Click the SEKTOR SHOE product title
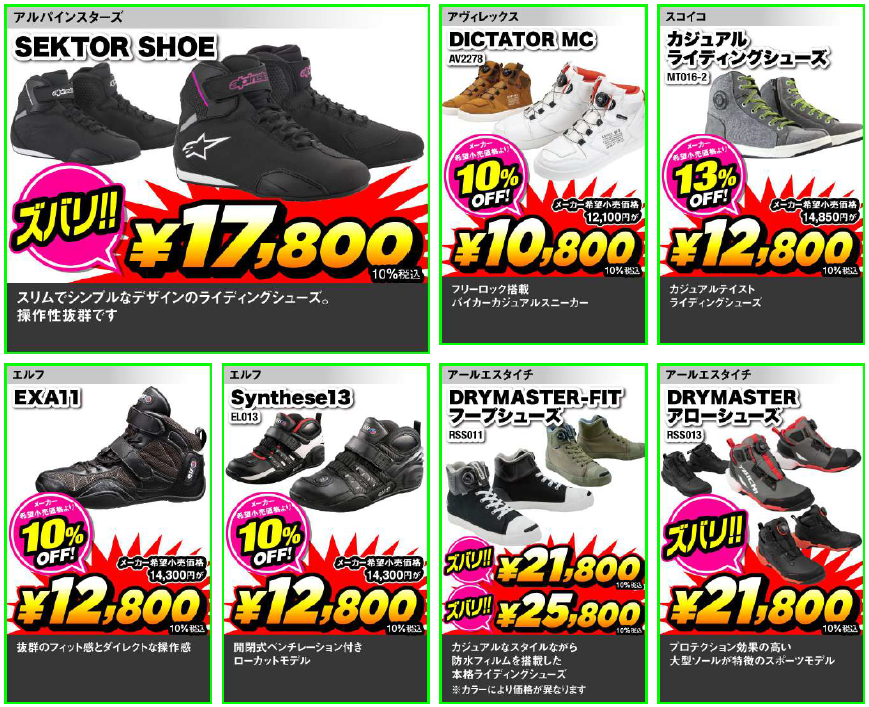This screenshot has height=707, width=869. [115, 47]
